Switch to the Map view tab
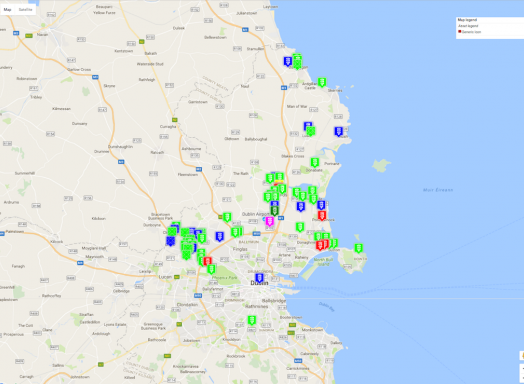This screenshot has height=384, width=524. pos(7,10)
